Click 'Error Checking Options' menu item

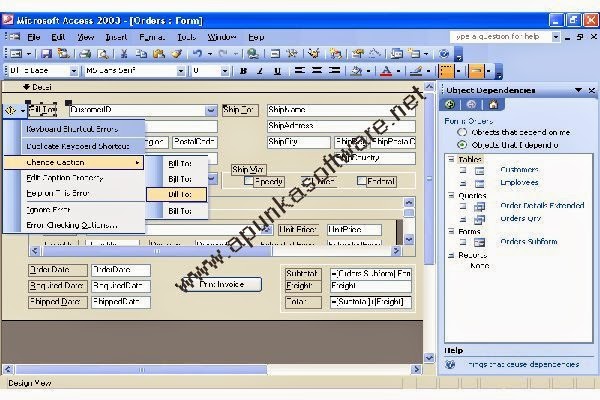(72, 225)
